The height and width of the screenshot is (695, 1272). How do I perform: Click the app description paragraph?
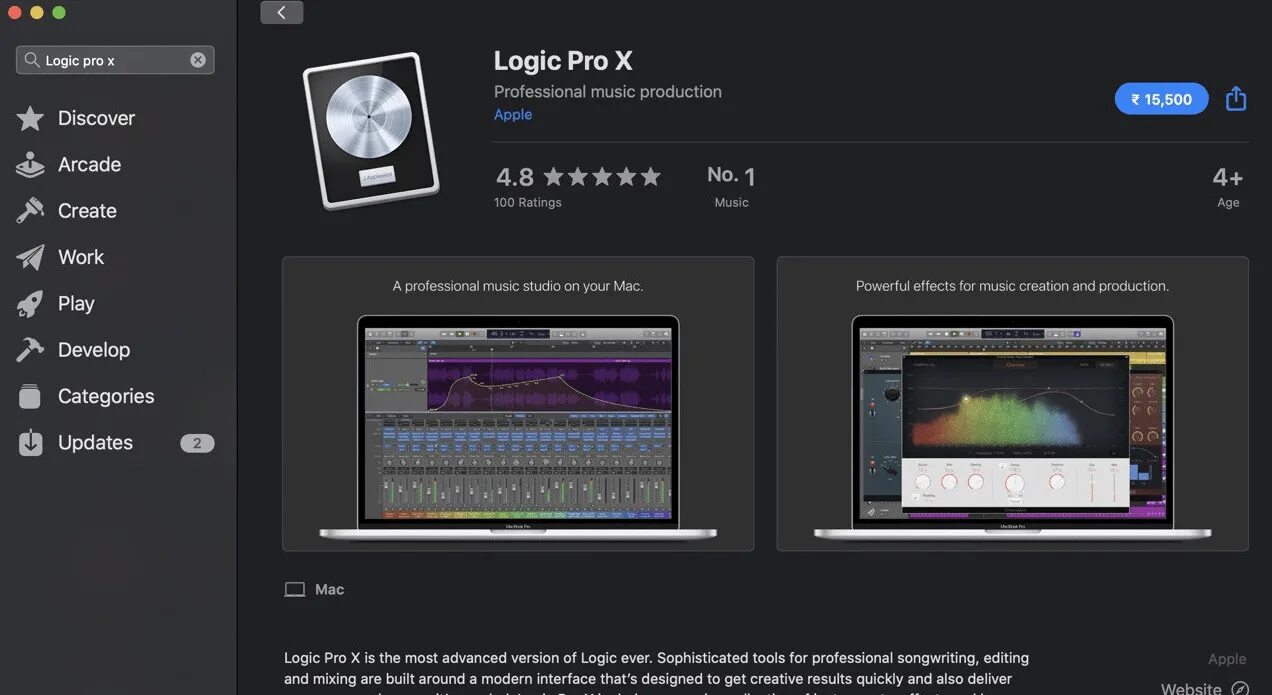[x=656, y=671]
